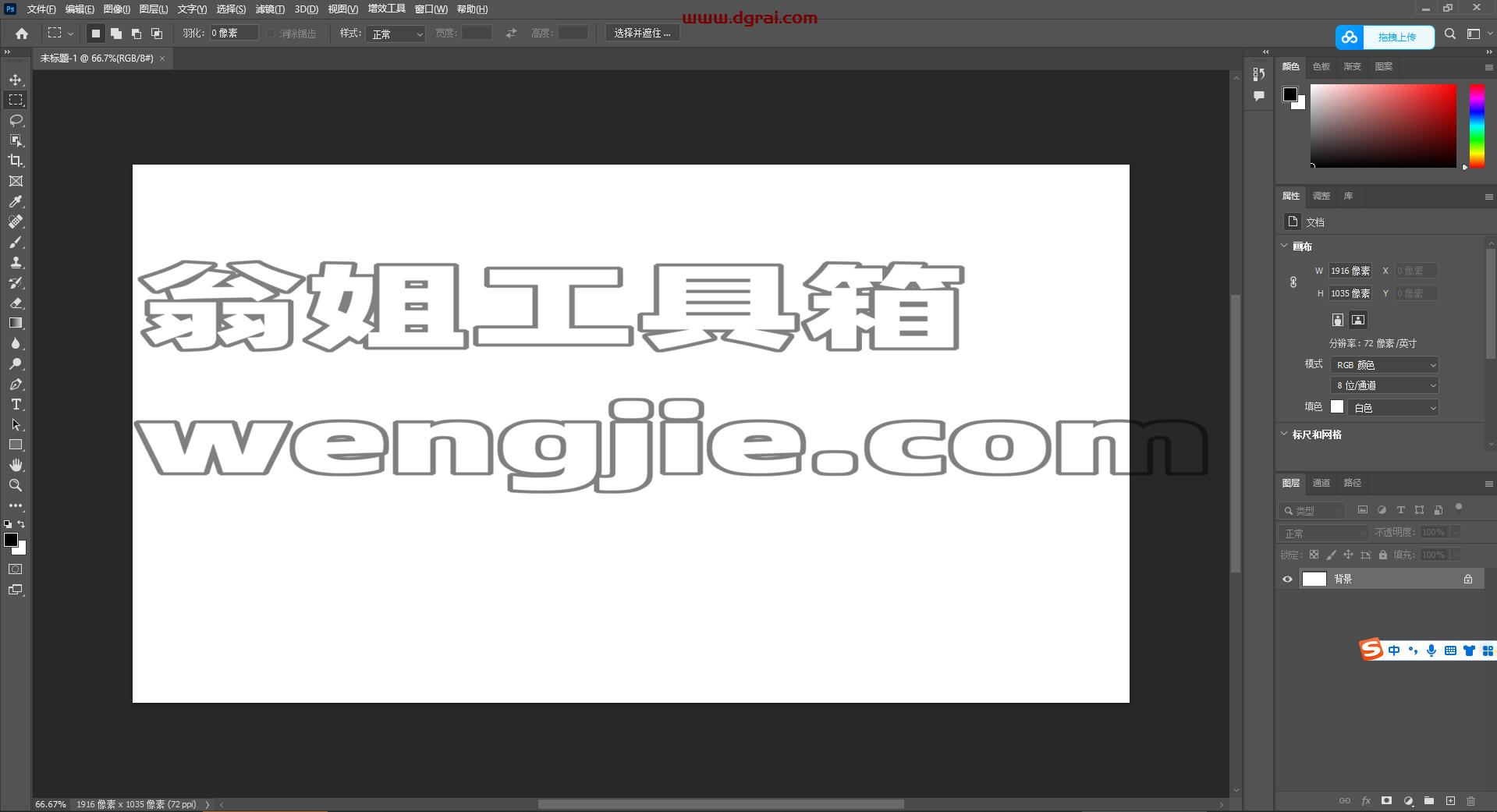Select the Gradient tool
This screenshot has height=812, width=1497.
pyautogui.click(x=16, y=323)
